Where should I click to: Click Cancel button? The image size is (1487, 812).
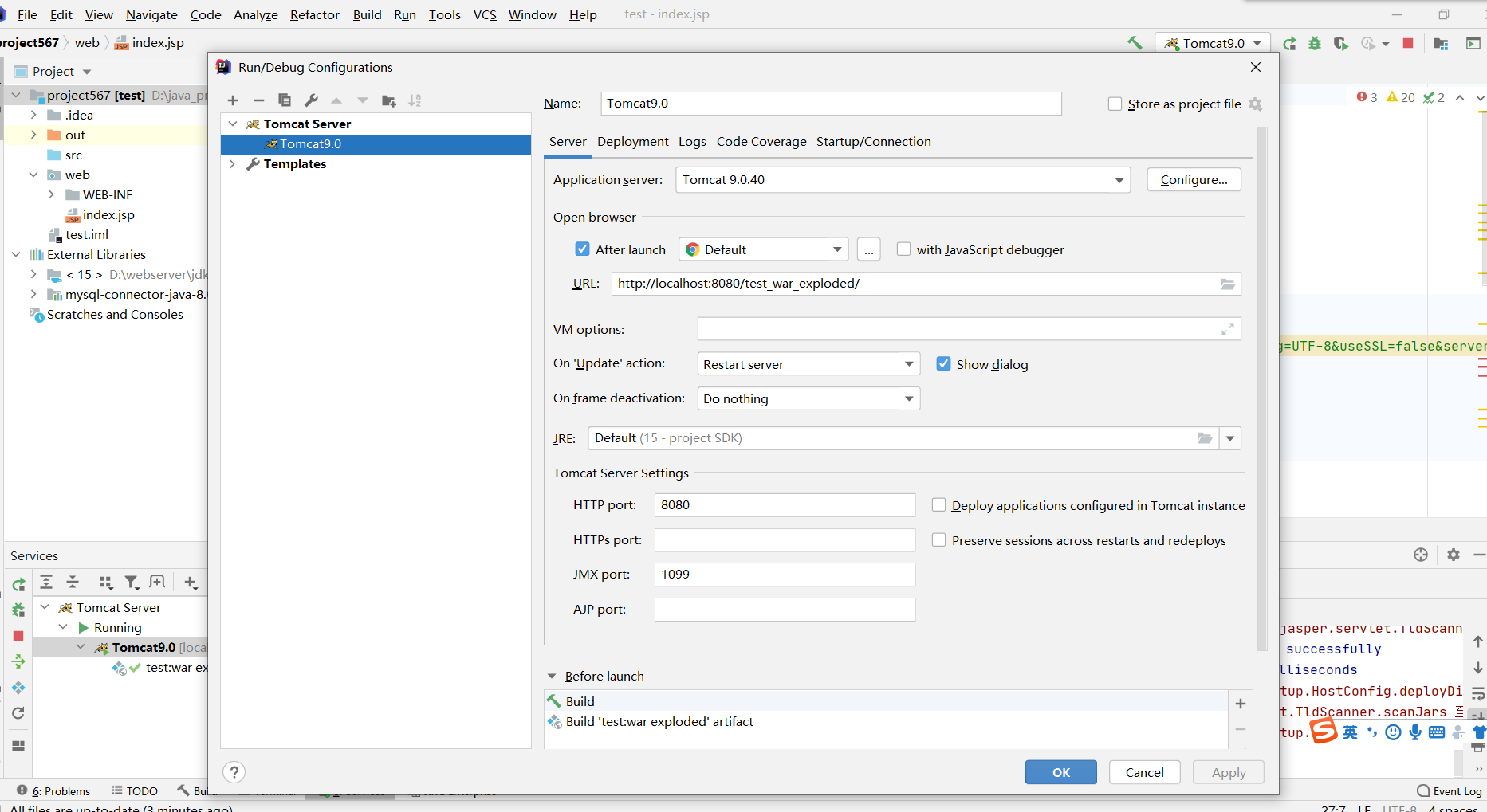pyautogui.click(x=1144, y=772)
